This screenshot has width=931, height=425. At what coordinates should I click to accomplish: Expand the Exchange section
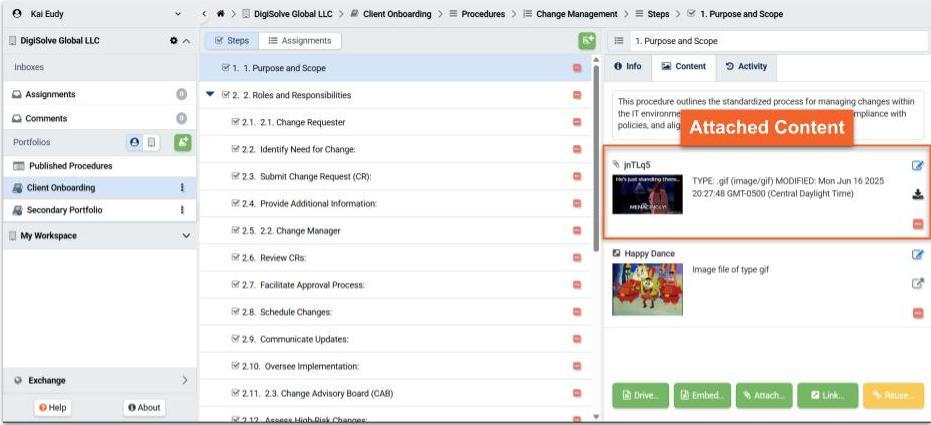tap(185, 380)
